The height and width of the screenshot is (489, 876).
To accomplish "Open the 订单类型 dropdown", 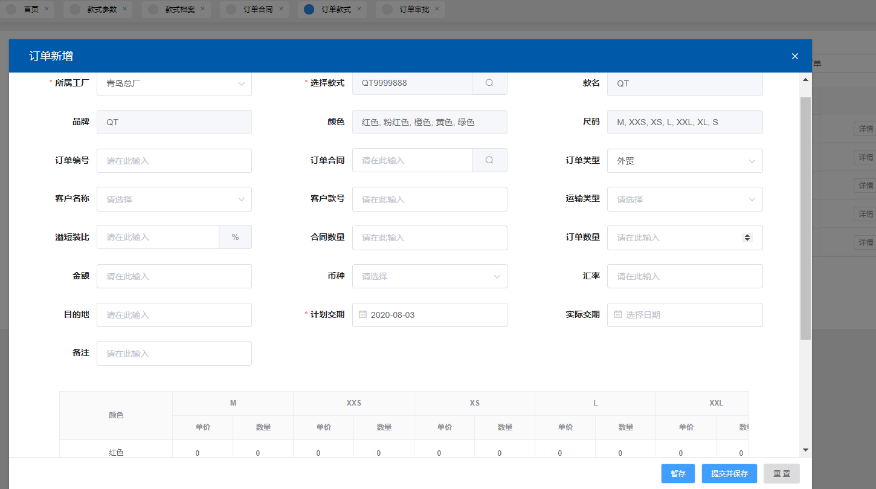I will [751, 160].
